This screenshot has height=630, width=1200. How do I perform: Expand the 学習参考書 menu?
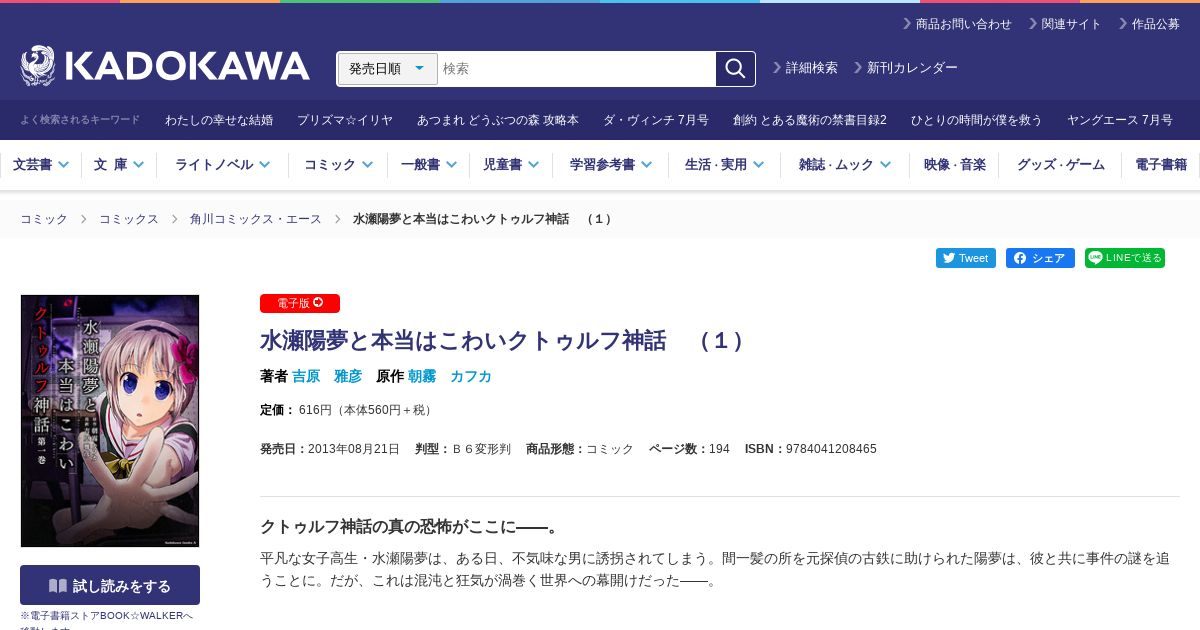click(611, 165)
